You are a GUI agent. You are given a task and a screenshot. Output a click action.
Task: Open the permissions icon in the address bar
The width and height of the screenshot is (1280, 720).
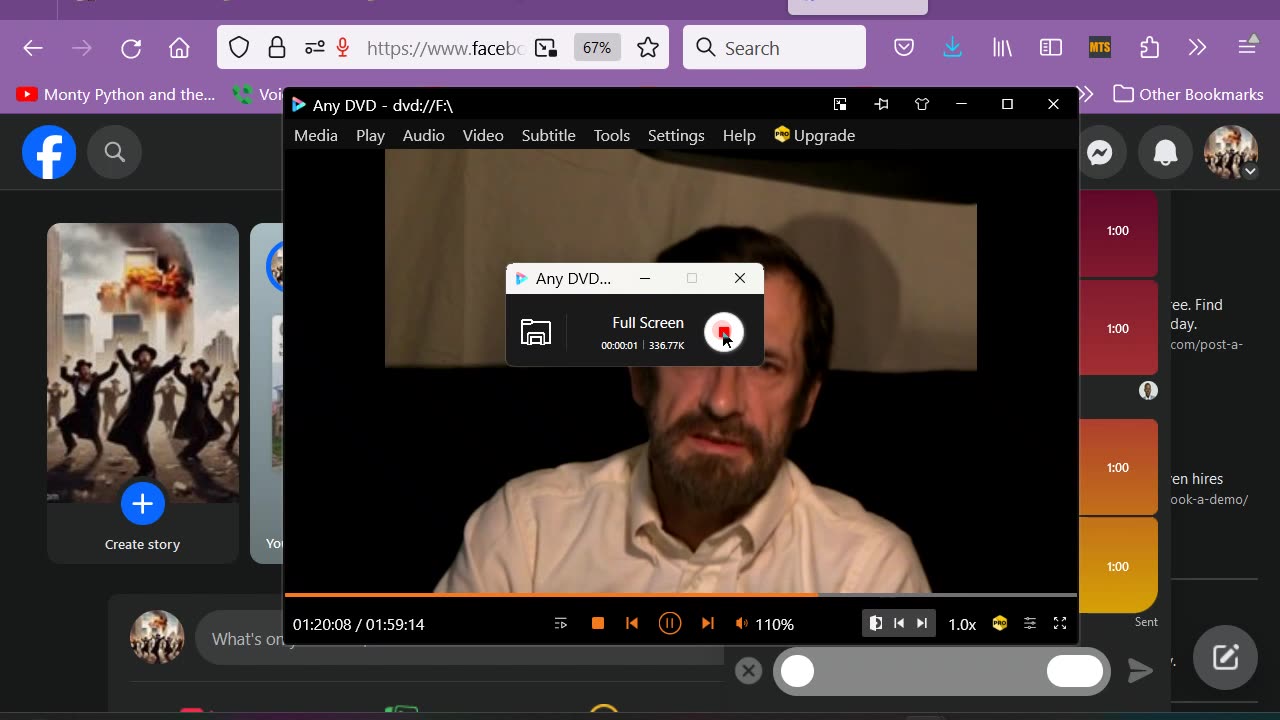point(314,48)
